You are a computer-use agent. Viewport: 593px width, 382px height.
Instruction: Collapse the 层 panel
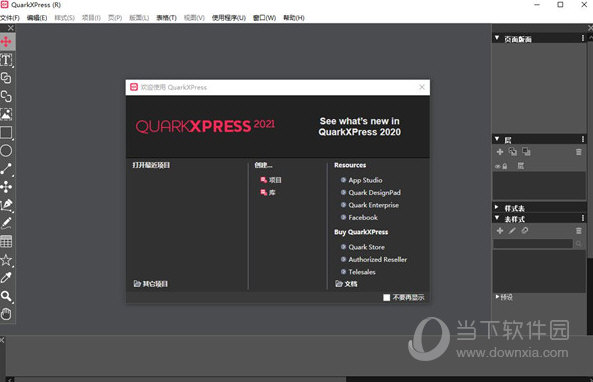pyautogui.click(x=497, y=139)
